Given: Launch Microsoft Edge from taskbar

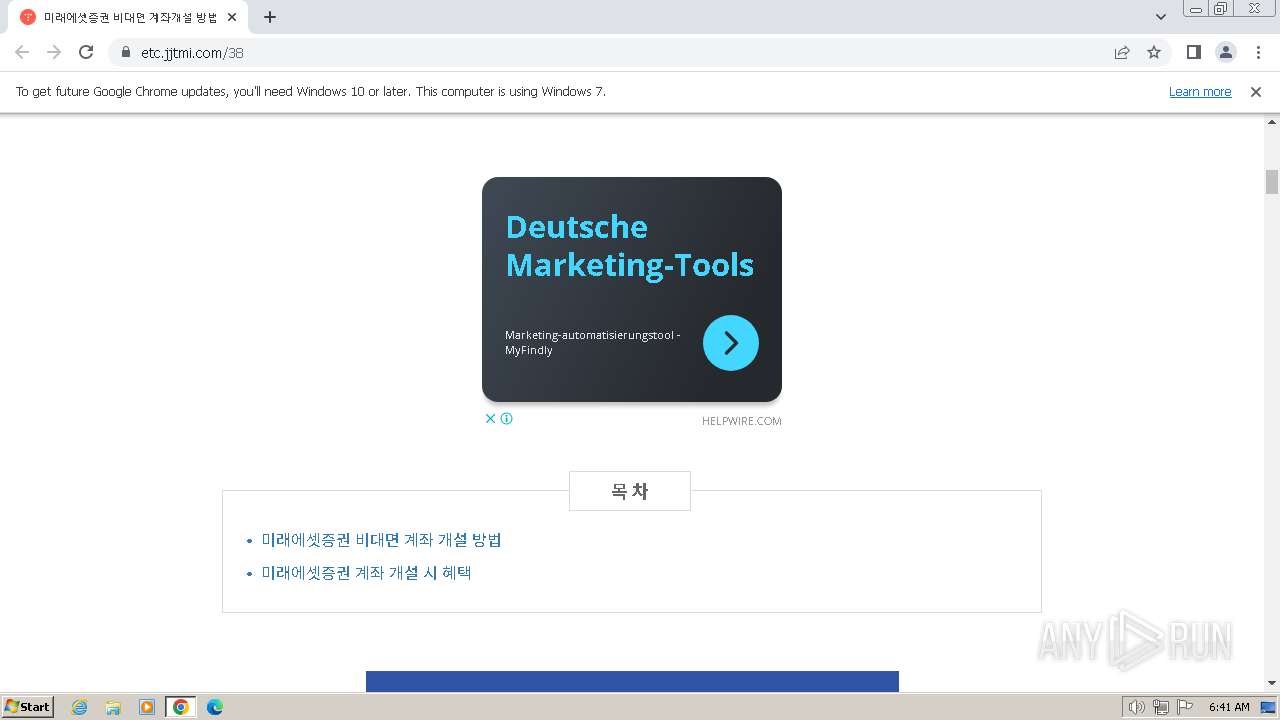Looking at the screenshot, I should (215, 707).
